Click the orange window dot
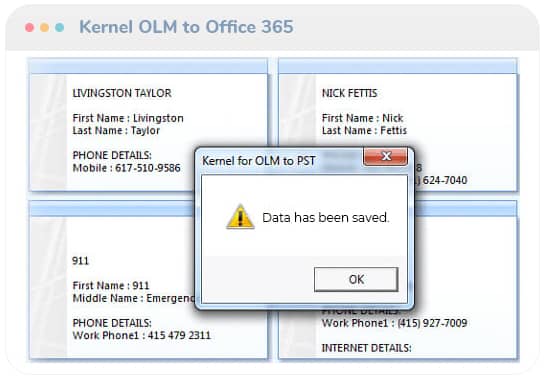Image resolution: width=545 pixels, height=380 pixels. (44, 27)
